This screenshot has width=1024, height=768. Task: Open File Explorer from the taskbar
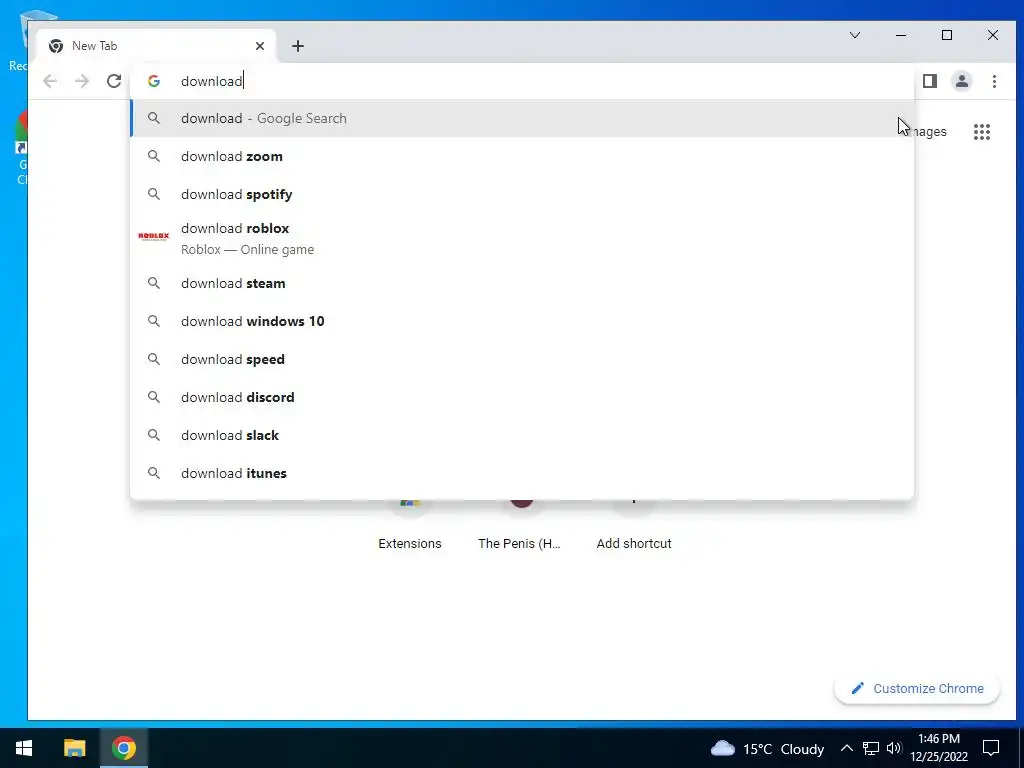[74, 748]
